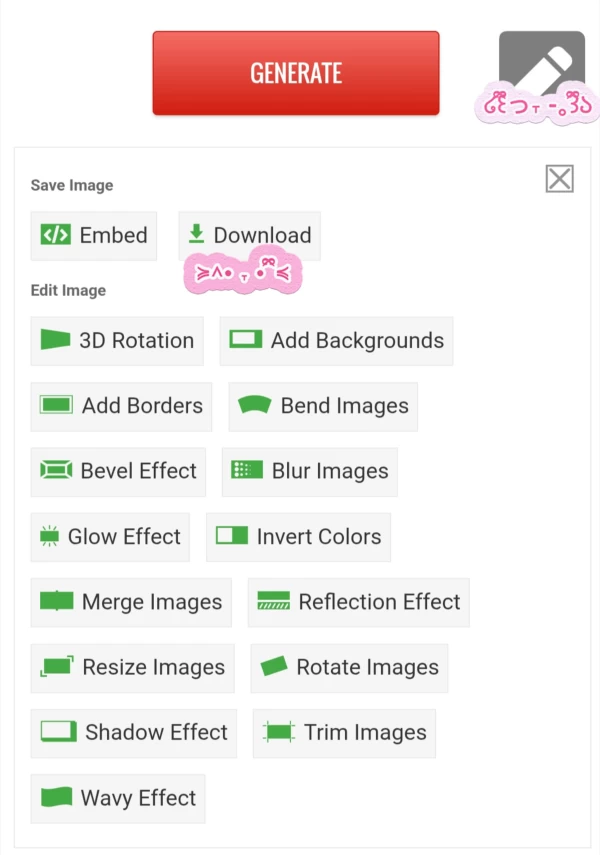Screen dimensions: 600x855
Task: Click the Rotate Images icon
Action: click(274, 668)
